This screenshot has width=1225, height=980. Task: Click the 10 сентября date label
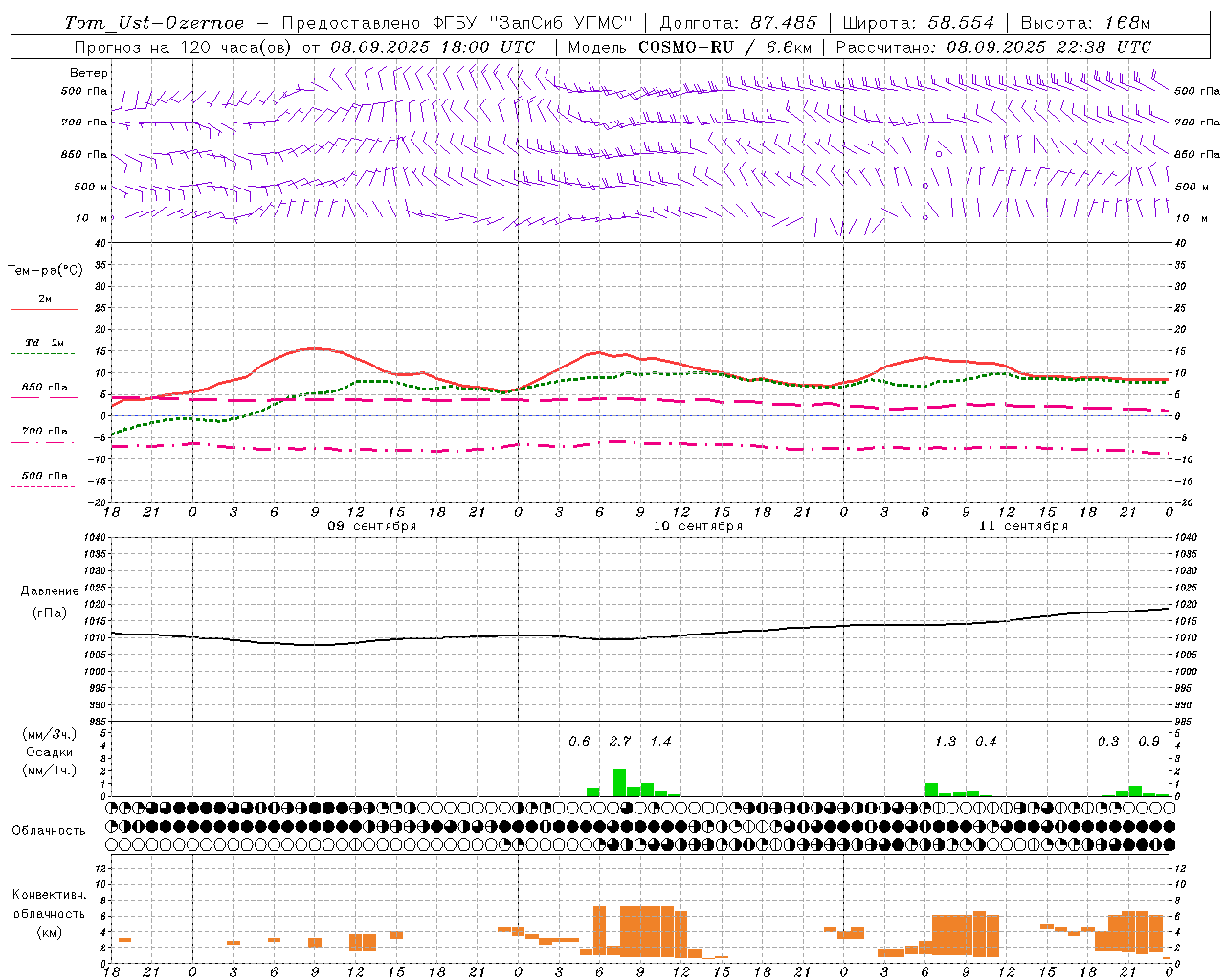[698, 526]
